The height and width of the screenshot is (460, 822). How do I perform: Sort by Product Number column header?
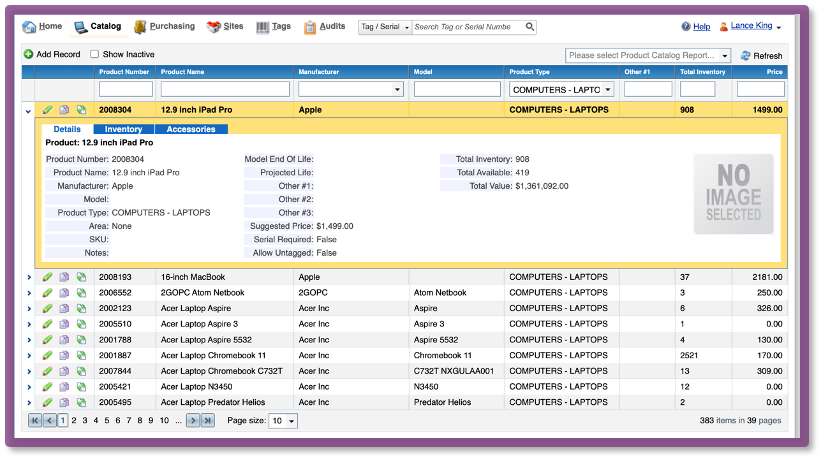[124, 72]
